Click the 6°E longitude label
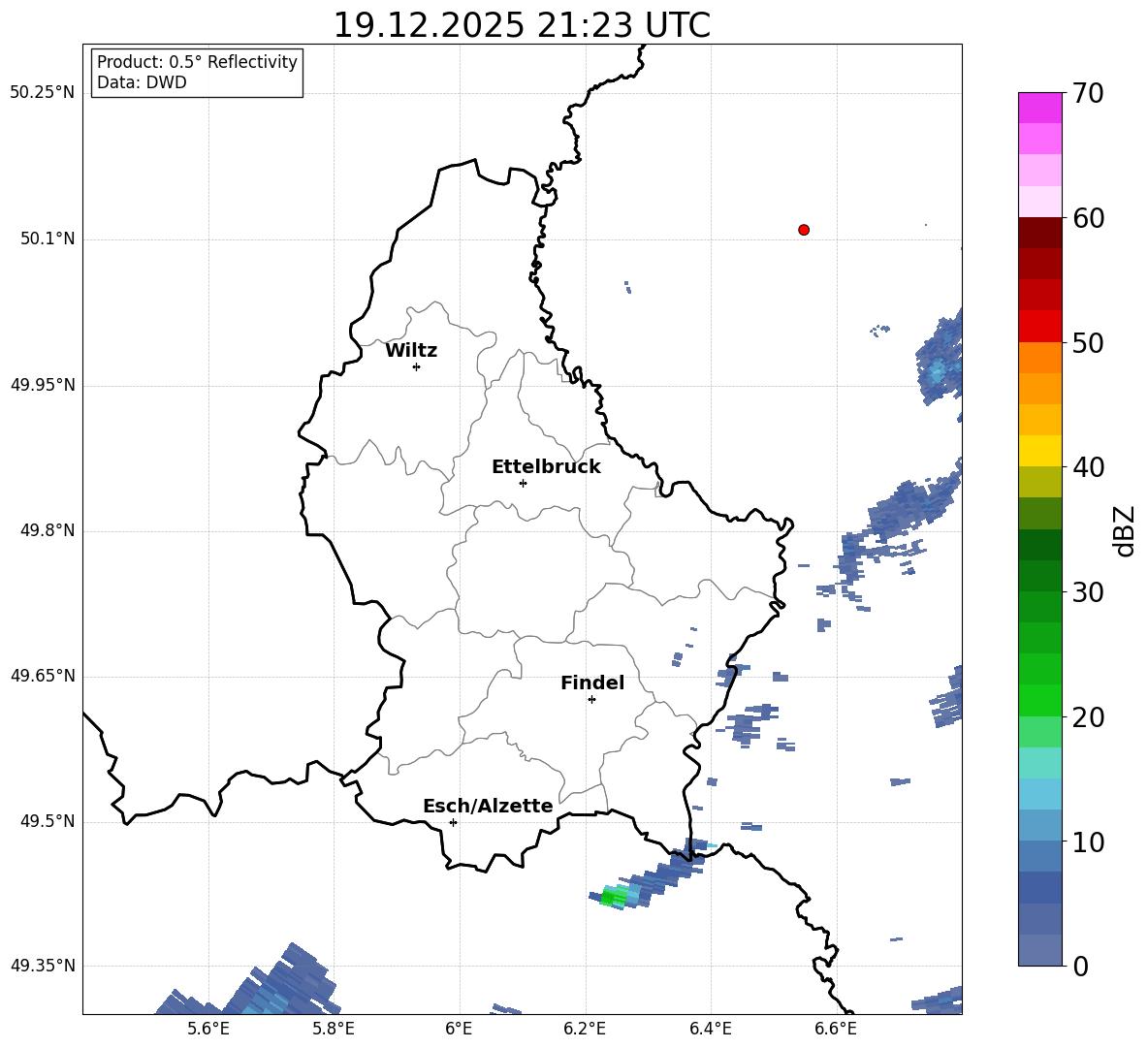1148x1048 pixels. coord(459,1029)
